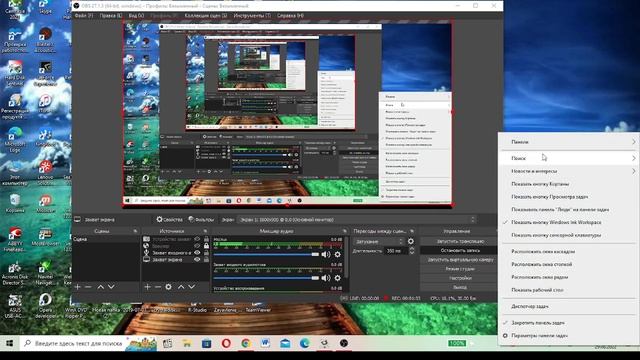Click the Запустить трансляцию button
The image size is (640, 360).
pyautogui.click(x=460, y=241)
